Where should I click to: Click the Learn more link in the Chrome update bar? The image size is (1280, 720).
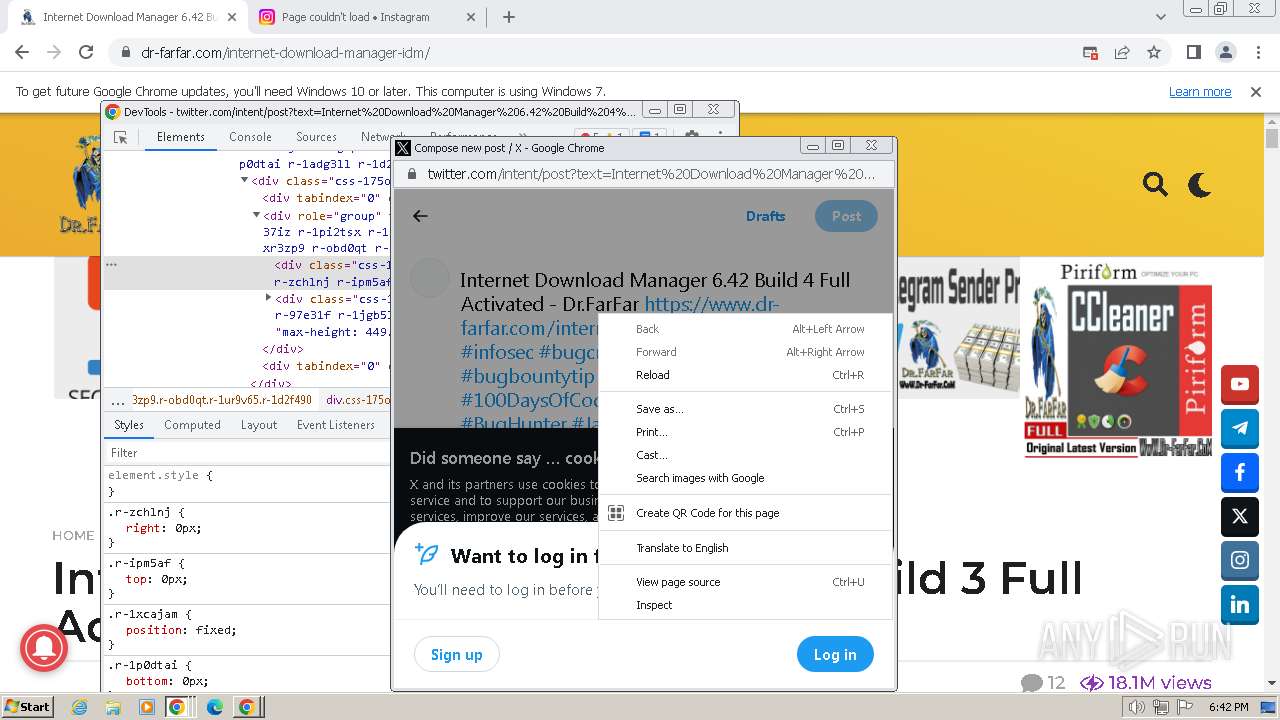(1200, 91)
